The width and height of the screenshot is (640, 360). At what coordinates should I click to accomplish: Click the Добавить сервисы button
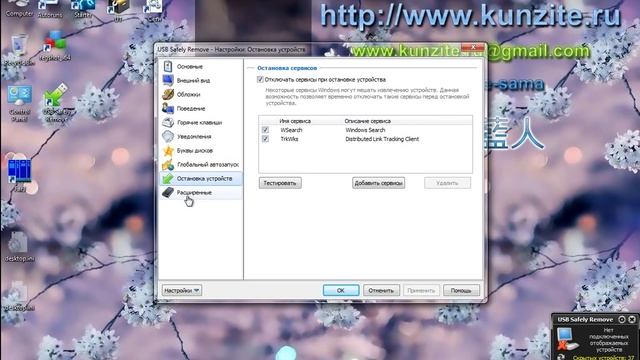(x=378, y=183)
